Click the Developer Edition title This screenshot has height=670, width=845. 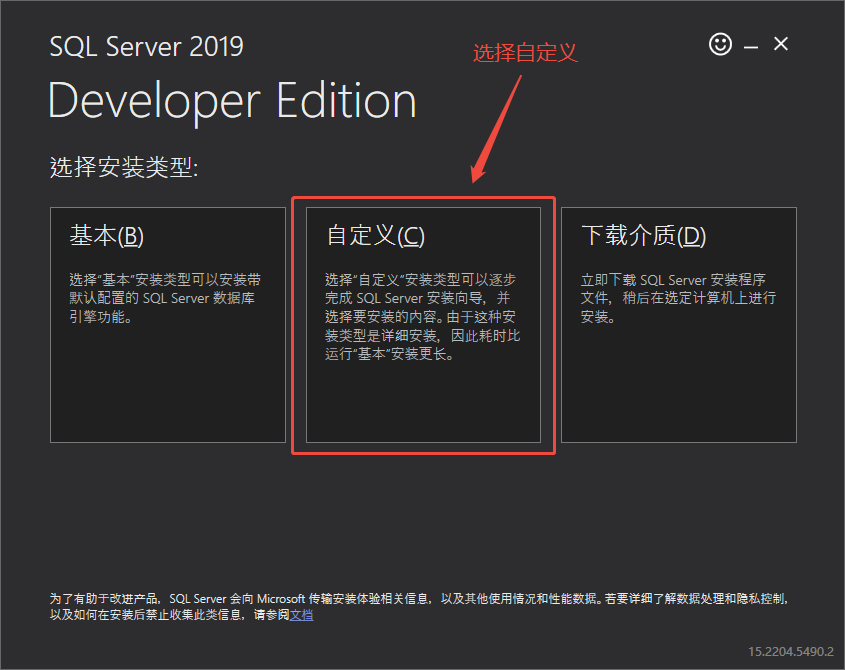[x=232, y=101]
